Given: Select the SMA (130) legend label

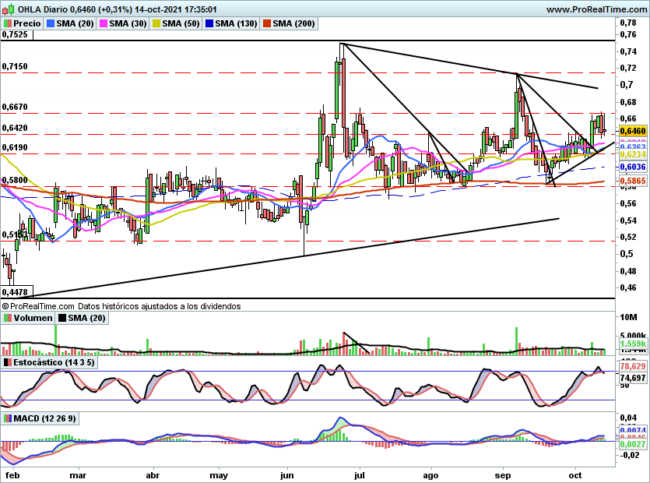Looking at the screenshot, I should pyautogui.click(x=236, y=24).
